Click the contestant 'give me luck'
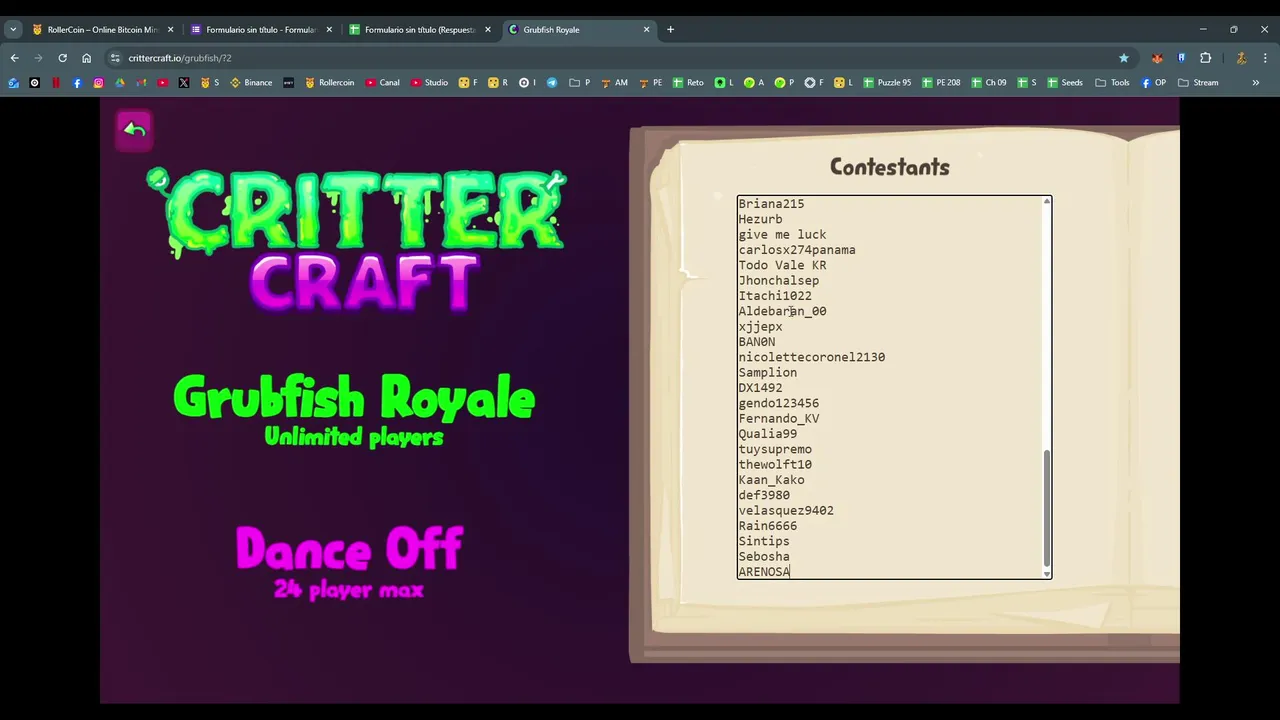Viewport: 1280px width, 720px height. click(782, 235)
